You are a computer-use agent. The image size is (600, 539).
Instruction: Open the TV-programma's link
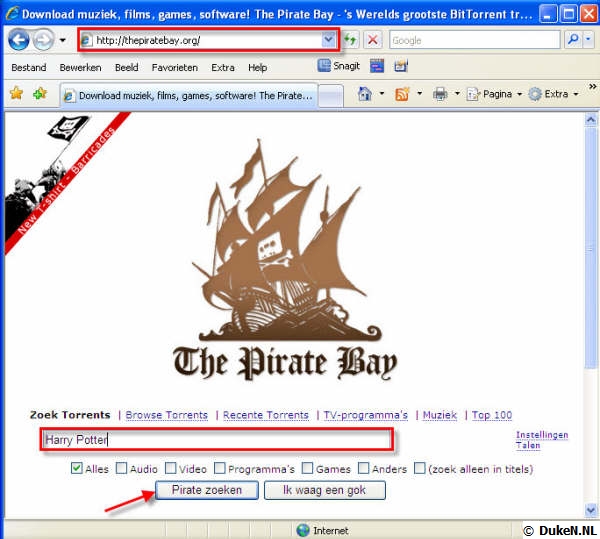[x=365, y=415]
